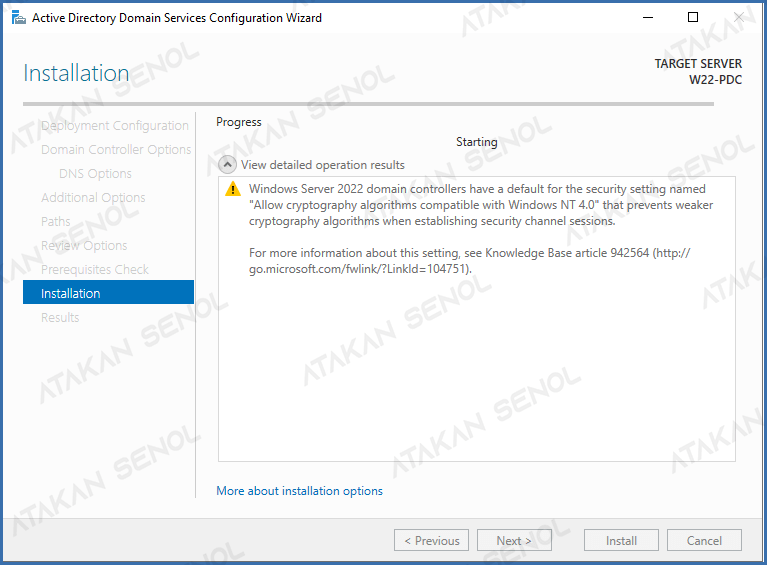Screen dimensions: 767x565
Task: Click the Windows Server 2022 warning message
Action: coord(481,205)
